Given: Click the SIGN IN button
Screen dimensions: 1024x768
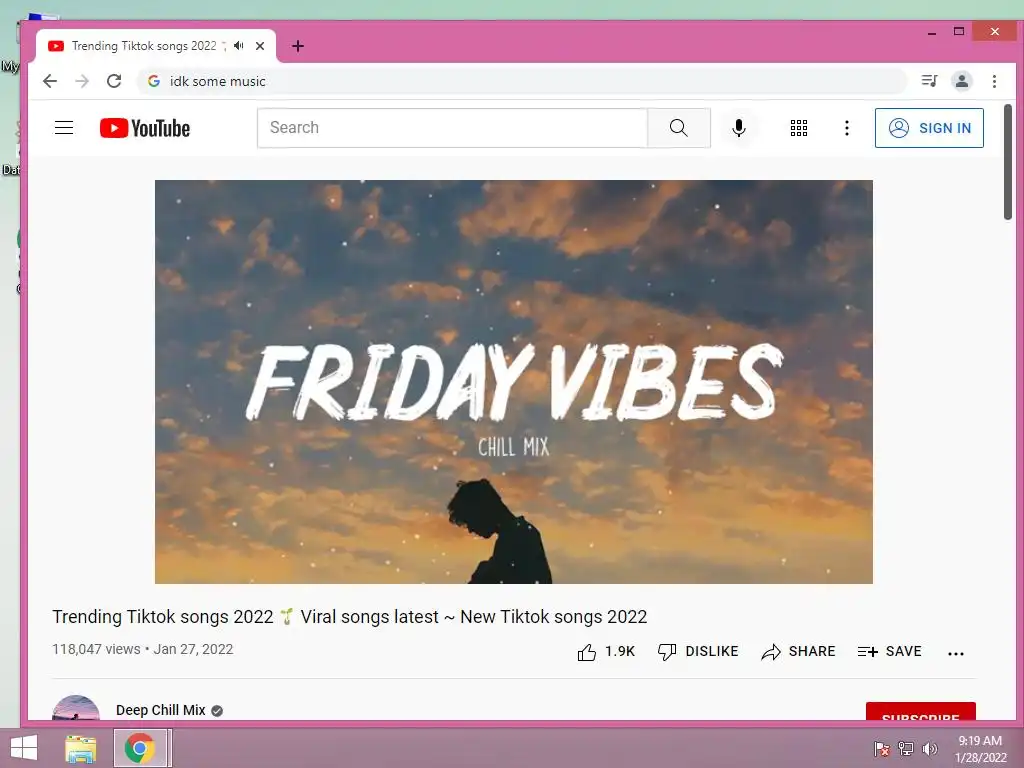Looking at the screenshot, I should pos(929,128).
